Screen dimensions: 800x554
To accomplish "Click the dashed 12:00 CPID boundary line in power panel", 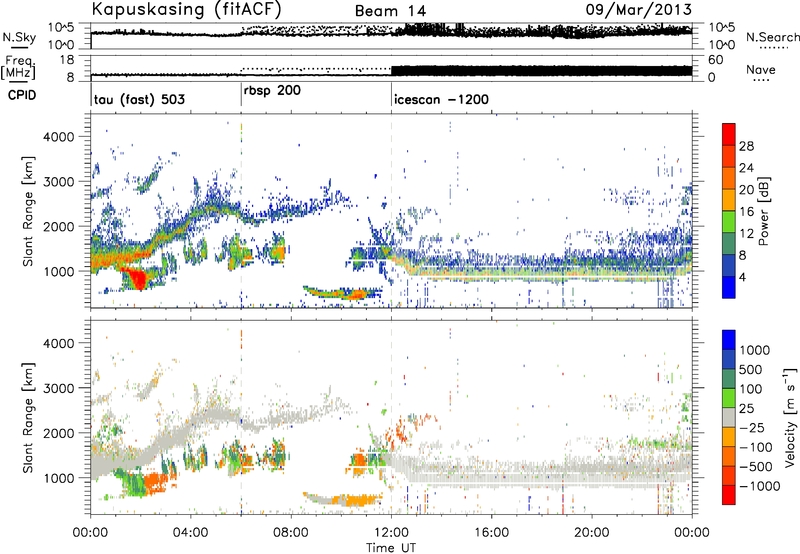I will [x=391, y=211].
